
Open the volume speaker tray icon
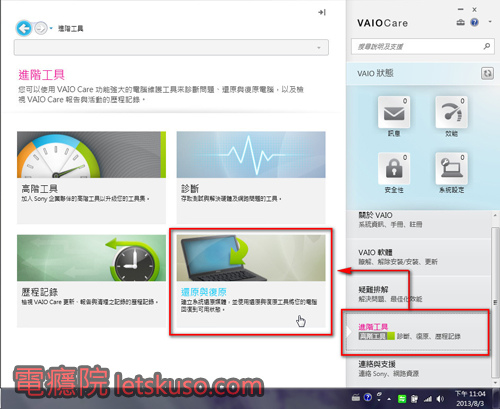[440, 399]
